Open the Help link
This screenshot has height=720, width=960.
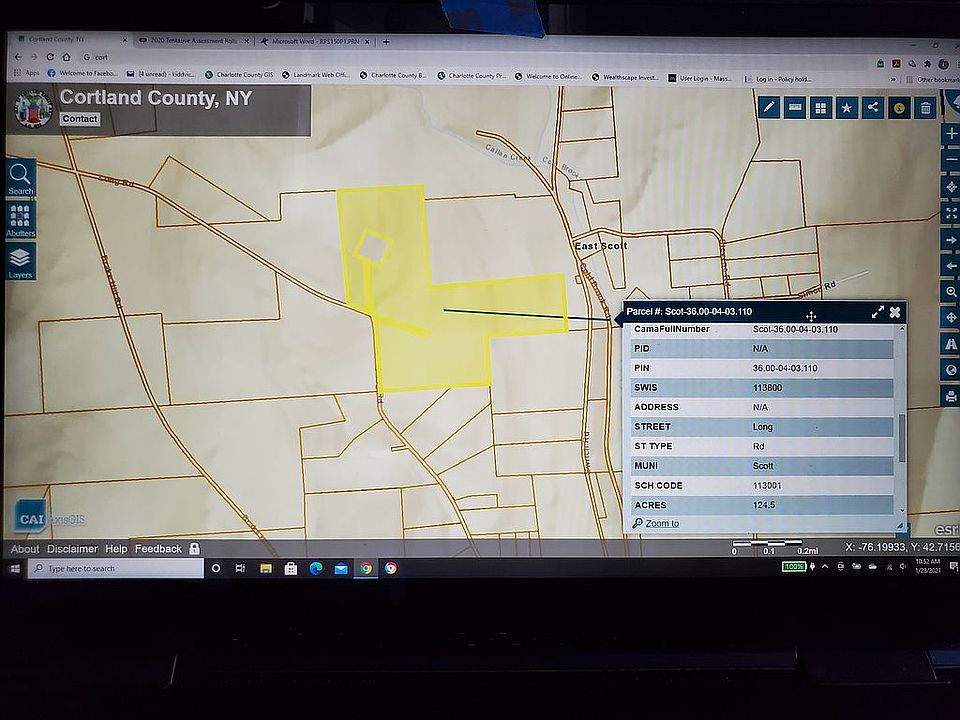116,549
